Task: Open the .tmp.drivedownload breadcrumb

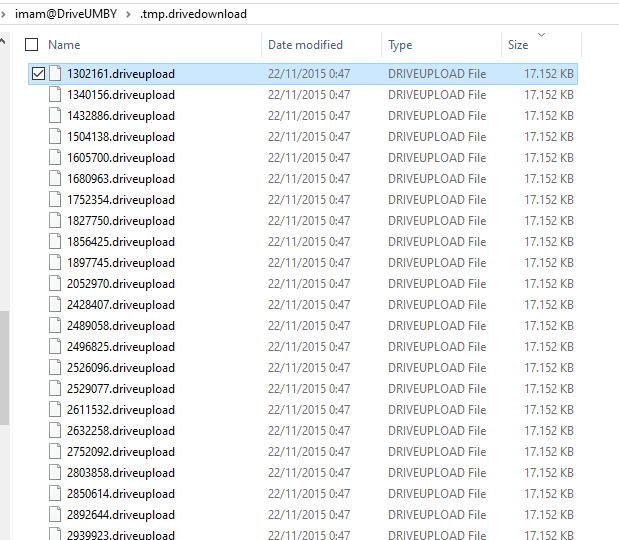Action: pos(193,14)
